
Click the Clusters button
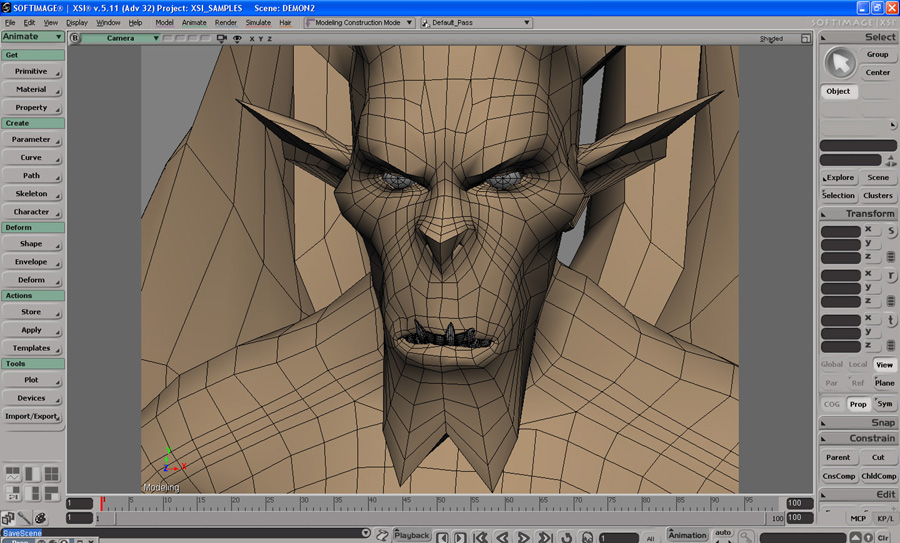[878, 196]
